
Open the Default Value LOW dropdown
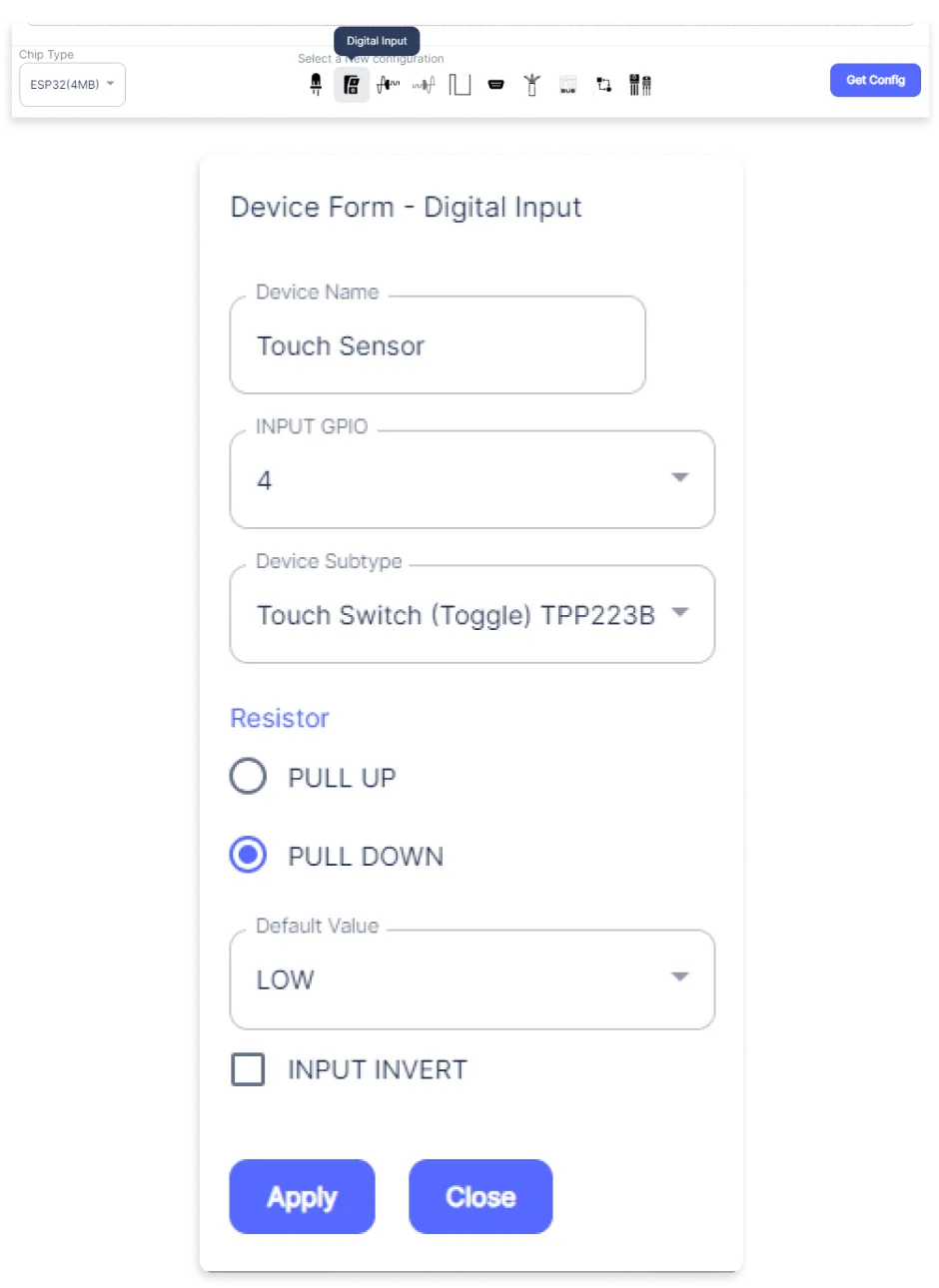tap(472, 978)
